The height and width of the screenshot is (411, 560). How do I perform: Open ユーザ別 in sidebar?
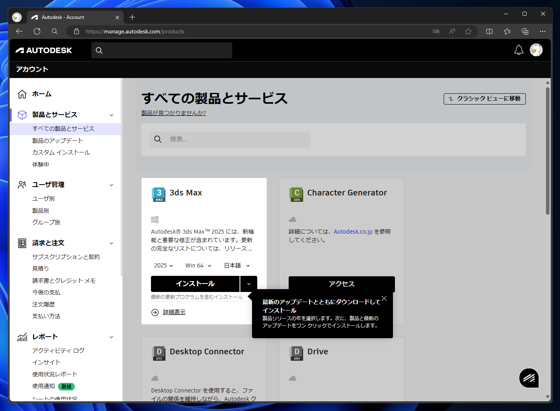pyautogui.click(x=43, y=199)
